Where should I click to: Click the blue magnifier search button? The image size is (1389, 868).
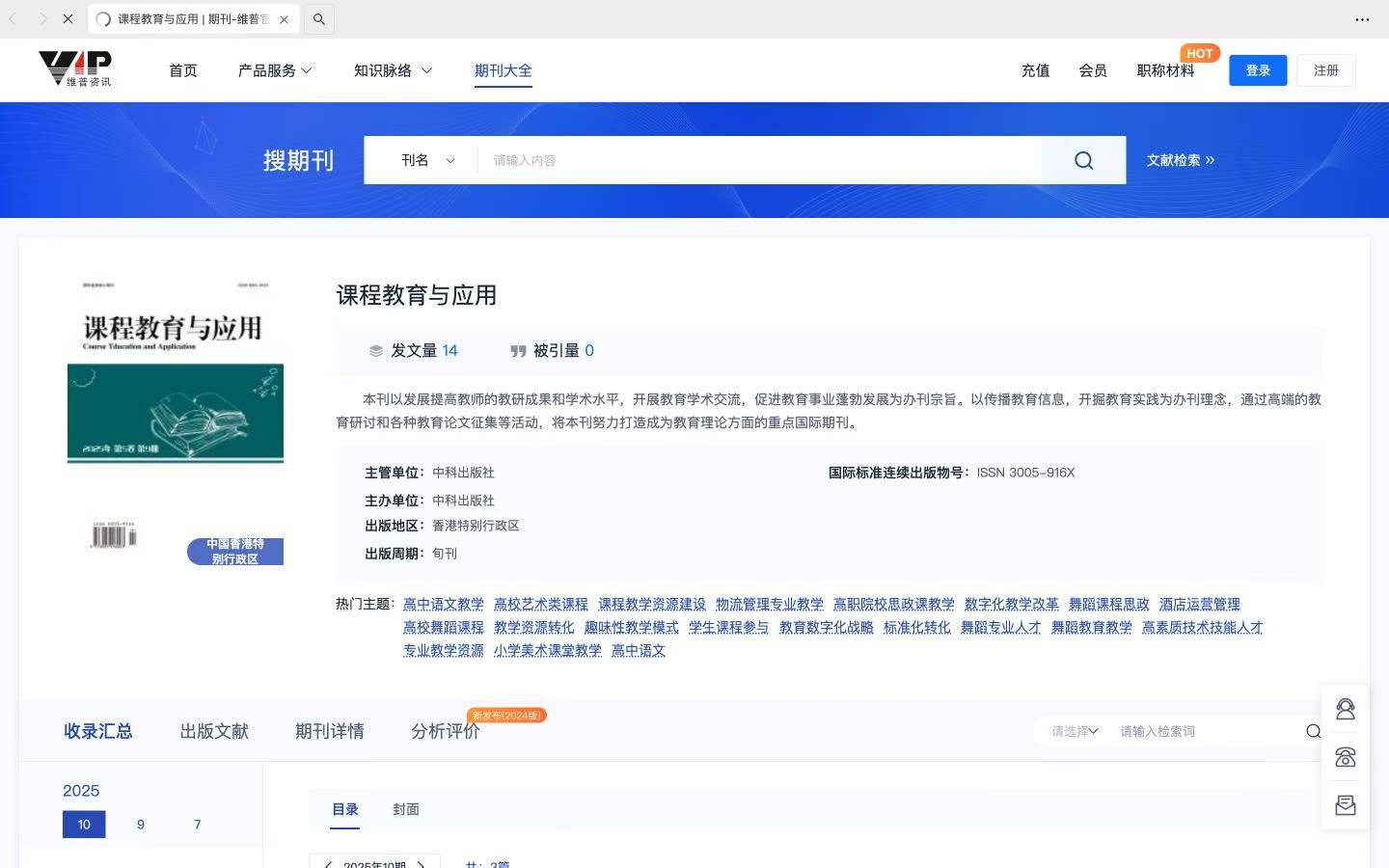(1083, 160)
